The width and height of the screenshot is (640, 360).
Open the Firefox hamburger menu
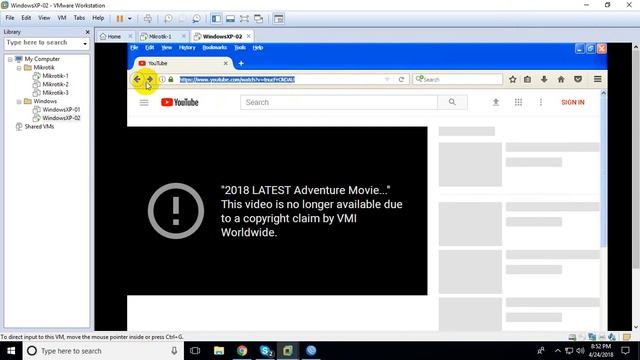coord(598,79)
